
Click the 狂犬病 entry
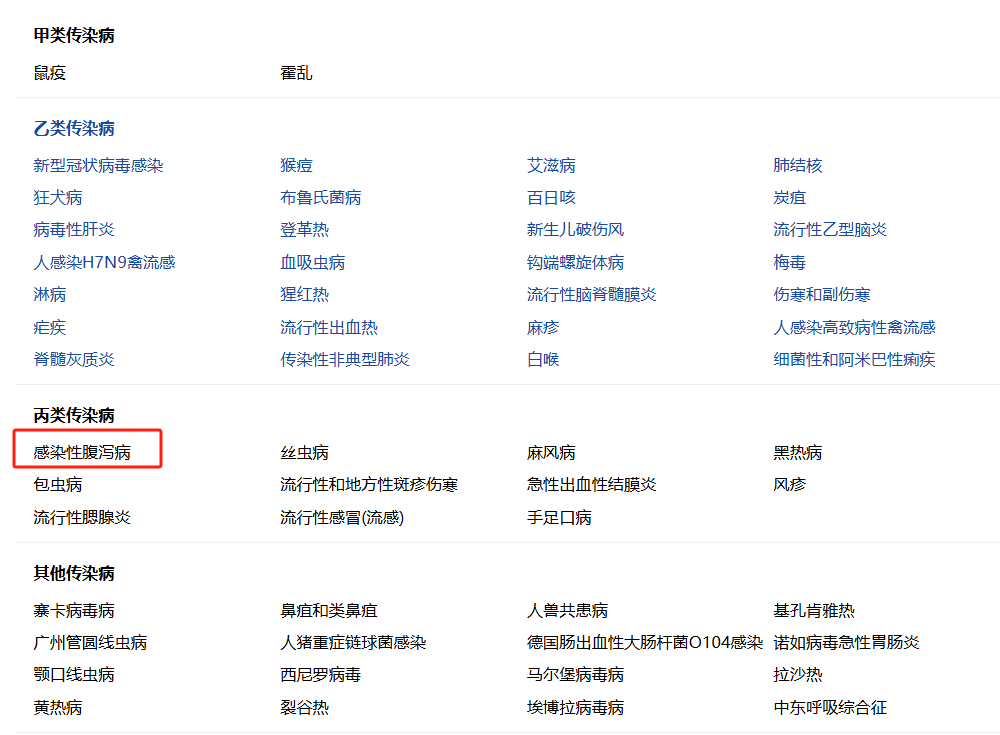pos(58,198)
